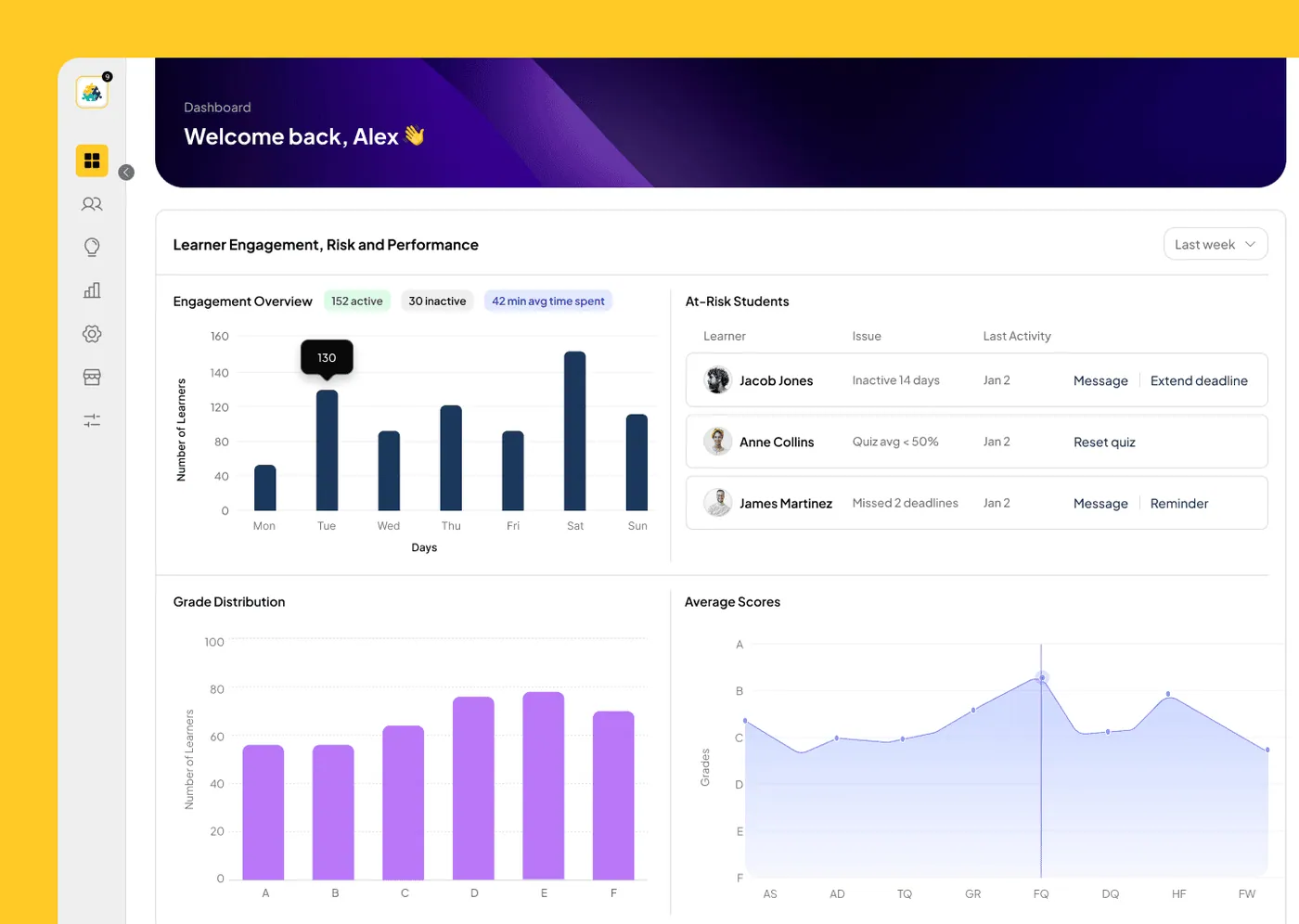Open the app logo in the sidebar

point(92,92)
